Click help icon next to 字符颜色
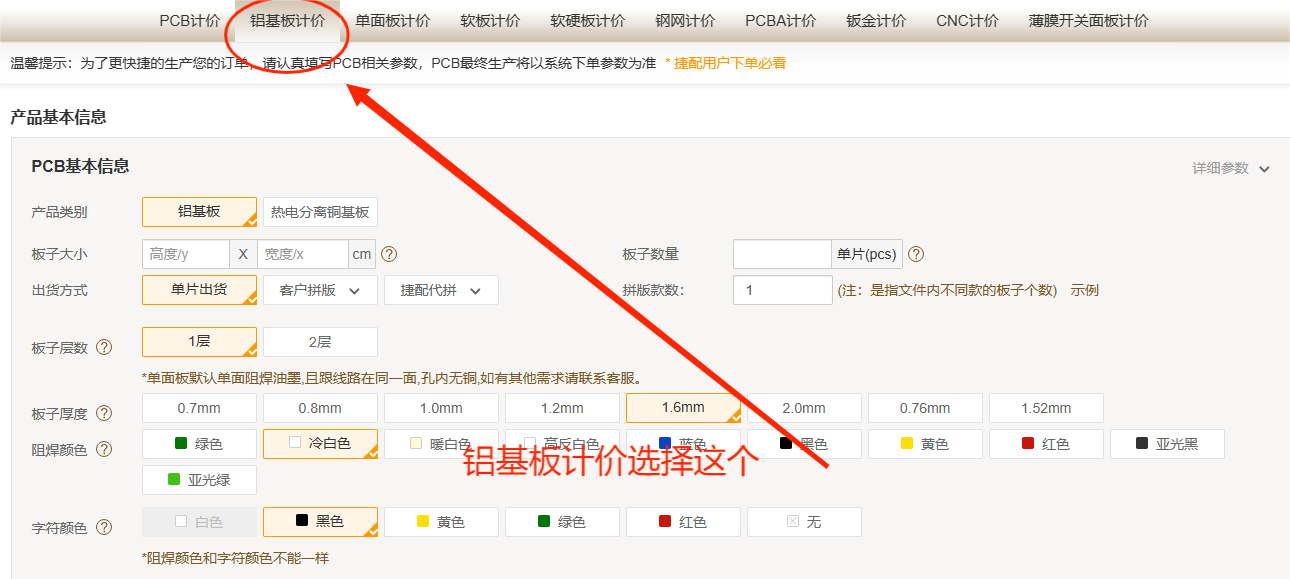The width and height of the screenshot is (1290, 579). coord(104,527)
